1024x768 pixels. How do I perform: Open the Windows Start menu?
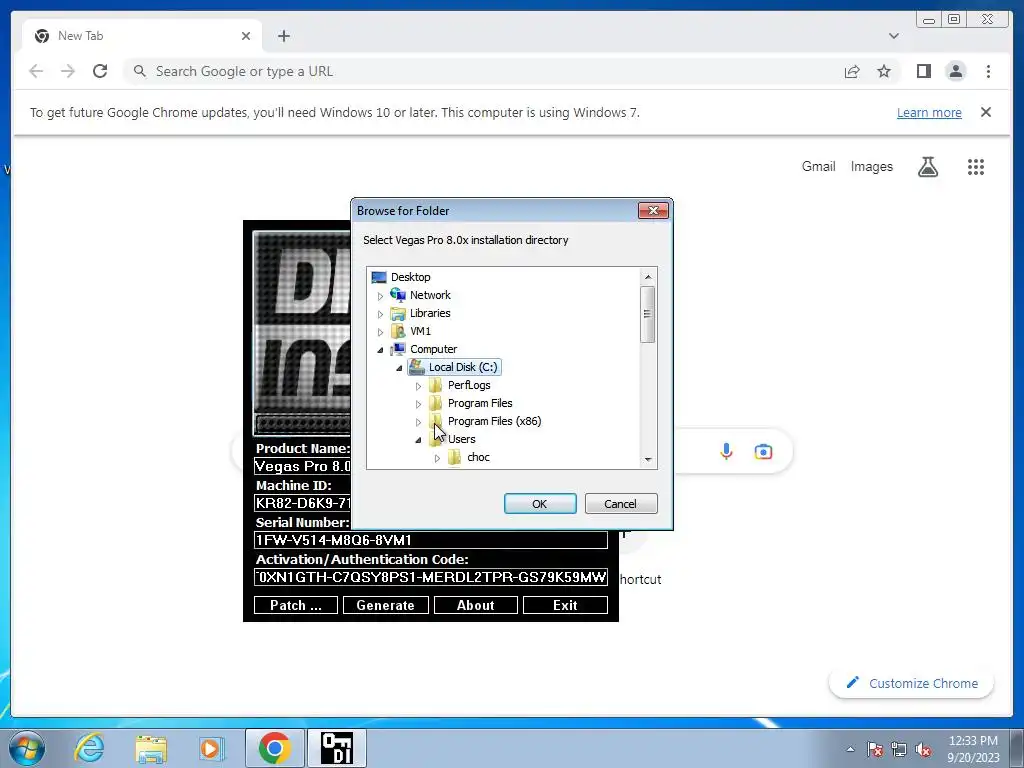(x=26, y=748)
